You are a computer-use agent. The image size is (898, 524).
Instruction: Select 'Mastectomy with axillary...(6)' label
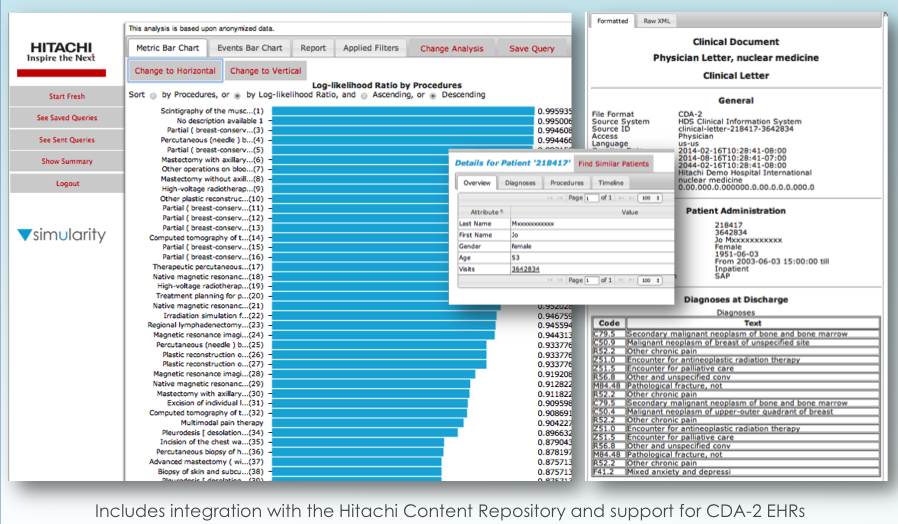tap(212, 160)
